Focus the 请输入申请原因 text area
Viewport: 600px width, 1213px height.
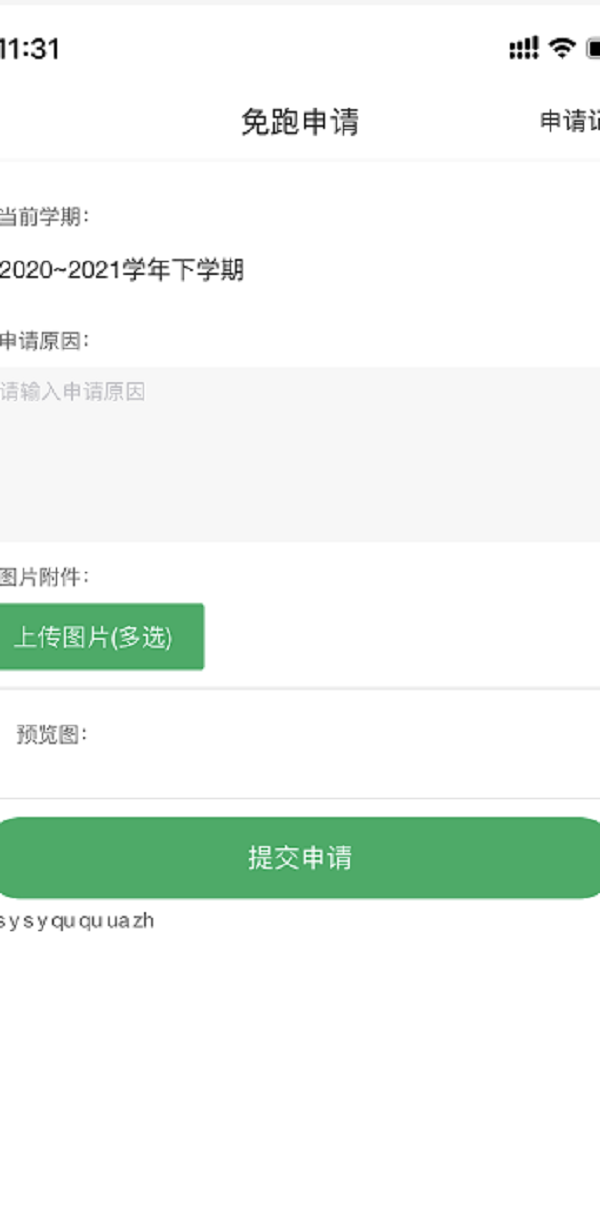click(300, 455)
